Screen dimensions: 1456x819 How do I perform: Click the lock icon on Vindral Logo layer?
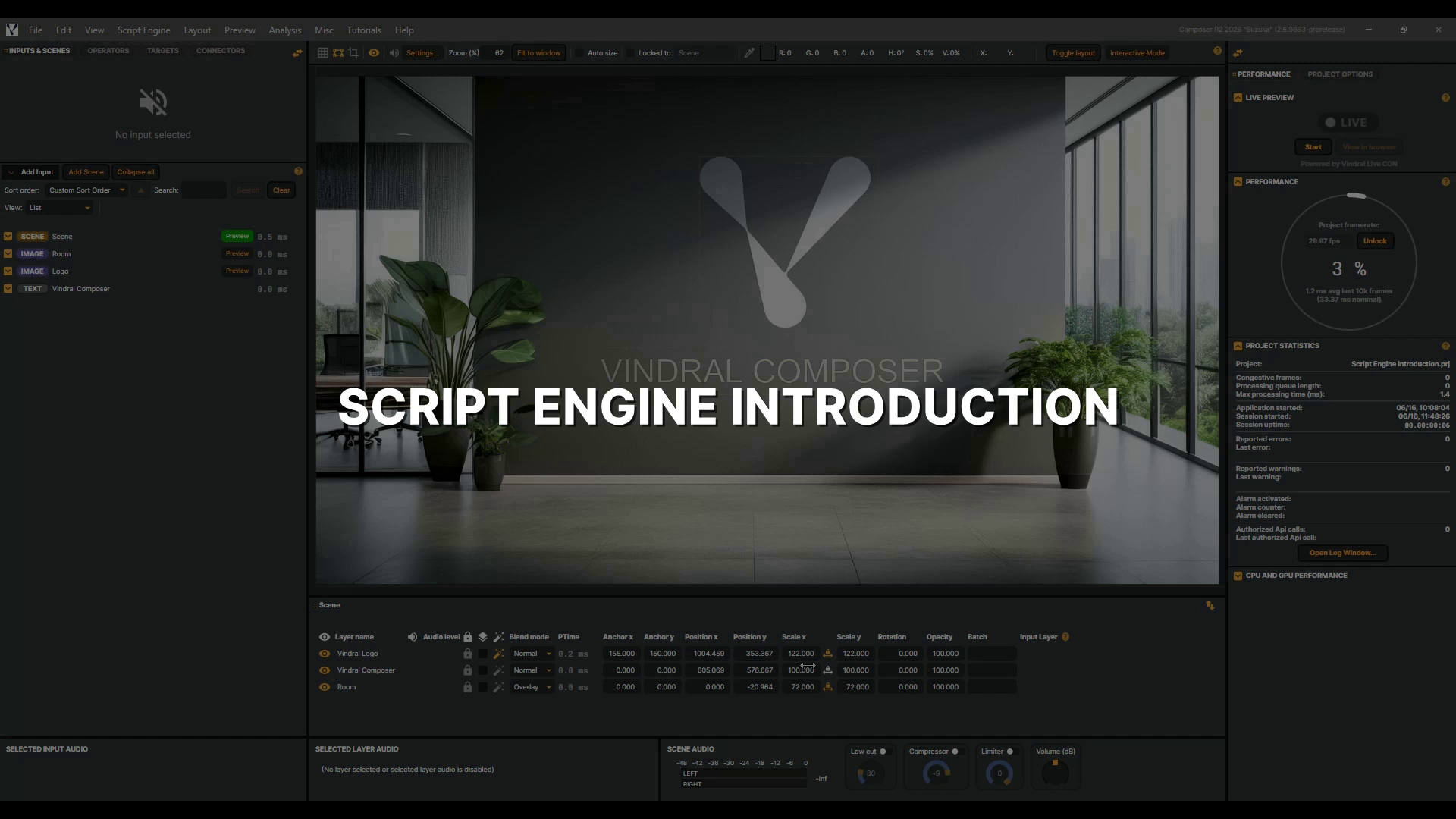pos(468,654)
